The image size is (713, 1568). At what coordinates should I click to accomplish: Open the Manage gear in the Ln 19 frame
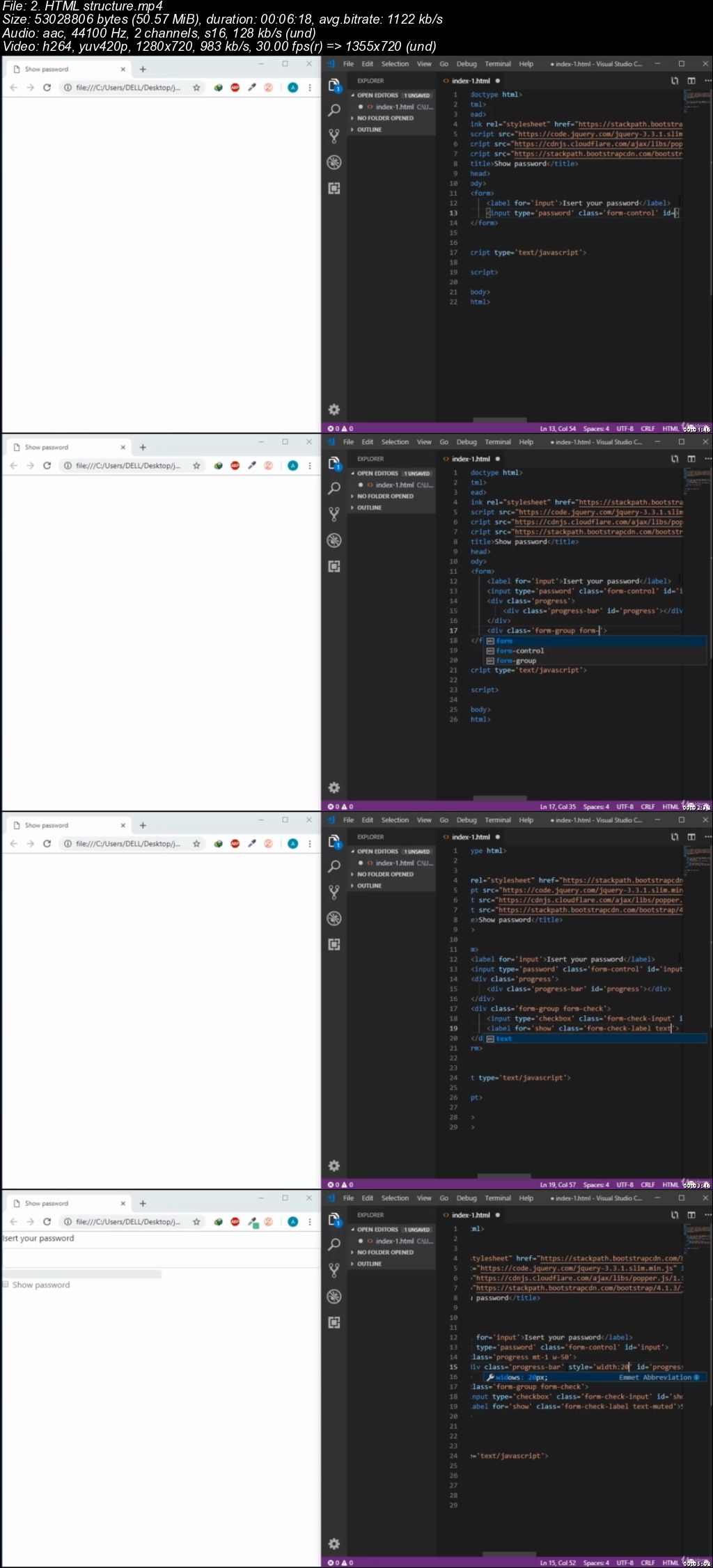coord(334,1166)
